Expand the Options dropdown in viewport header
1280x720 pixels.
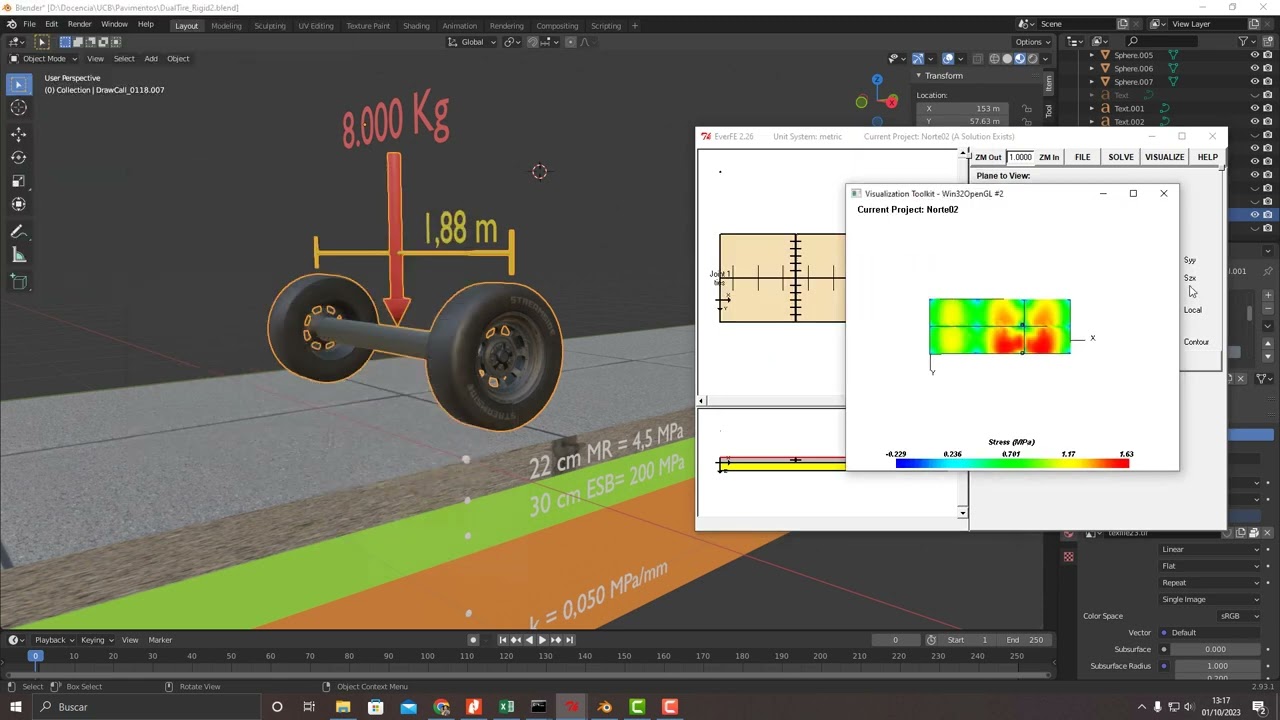[x=1032, y=42]
